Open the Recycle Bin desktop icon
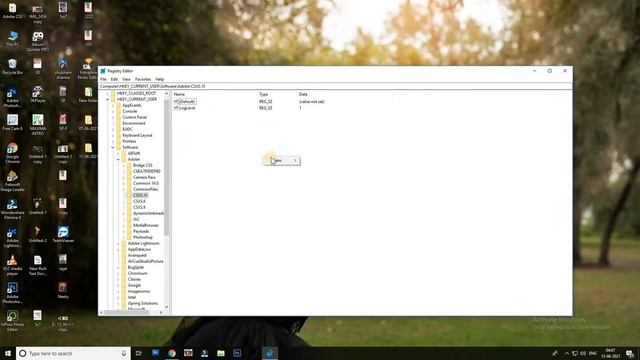Image resolution: width=640 pixels, height=360 pixels. 12,67
